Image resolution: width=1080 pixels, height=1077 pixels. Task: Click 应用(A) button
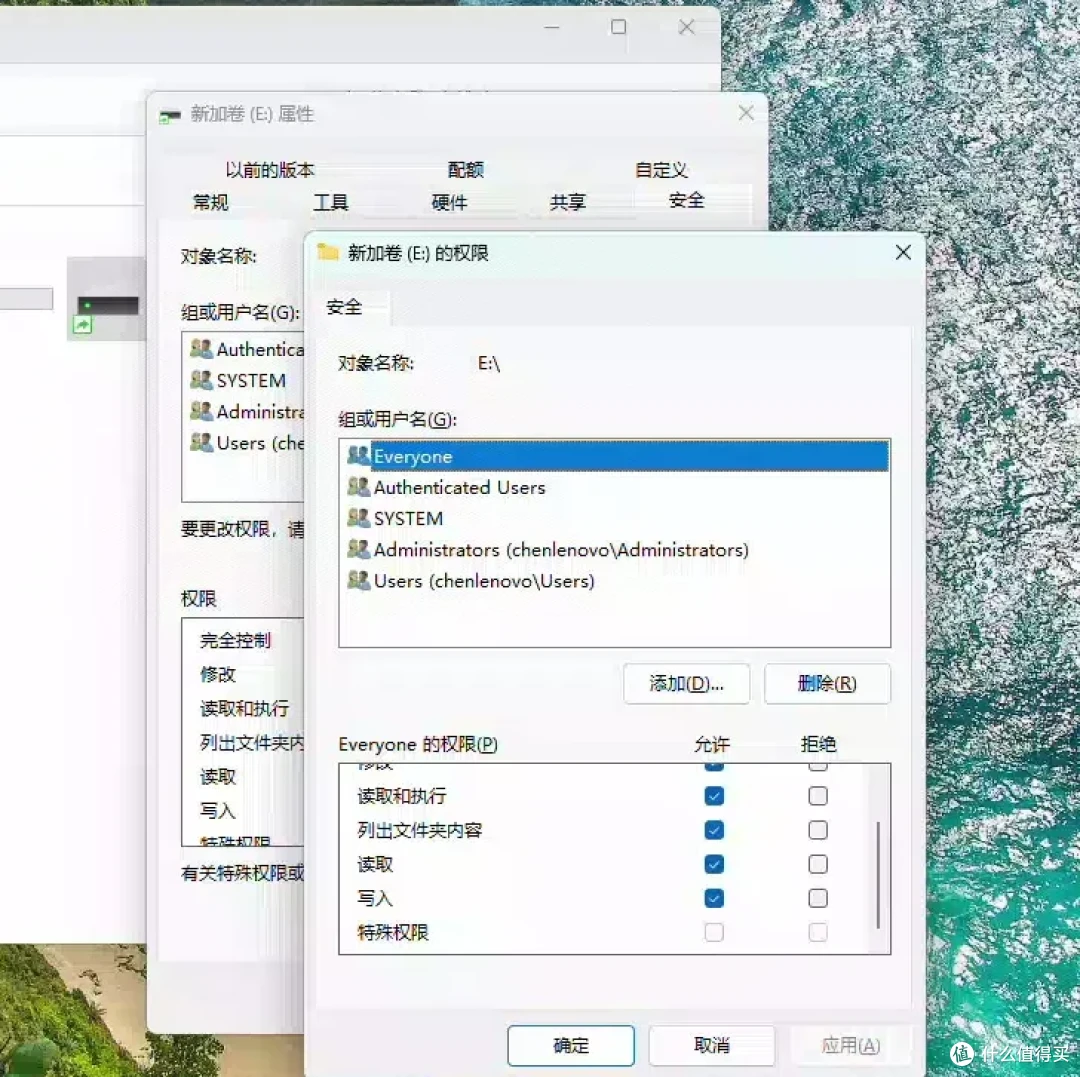click(x=851, y=1045)
